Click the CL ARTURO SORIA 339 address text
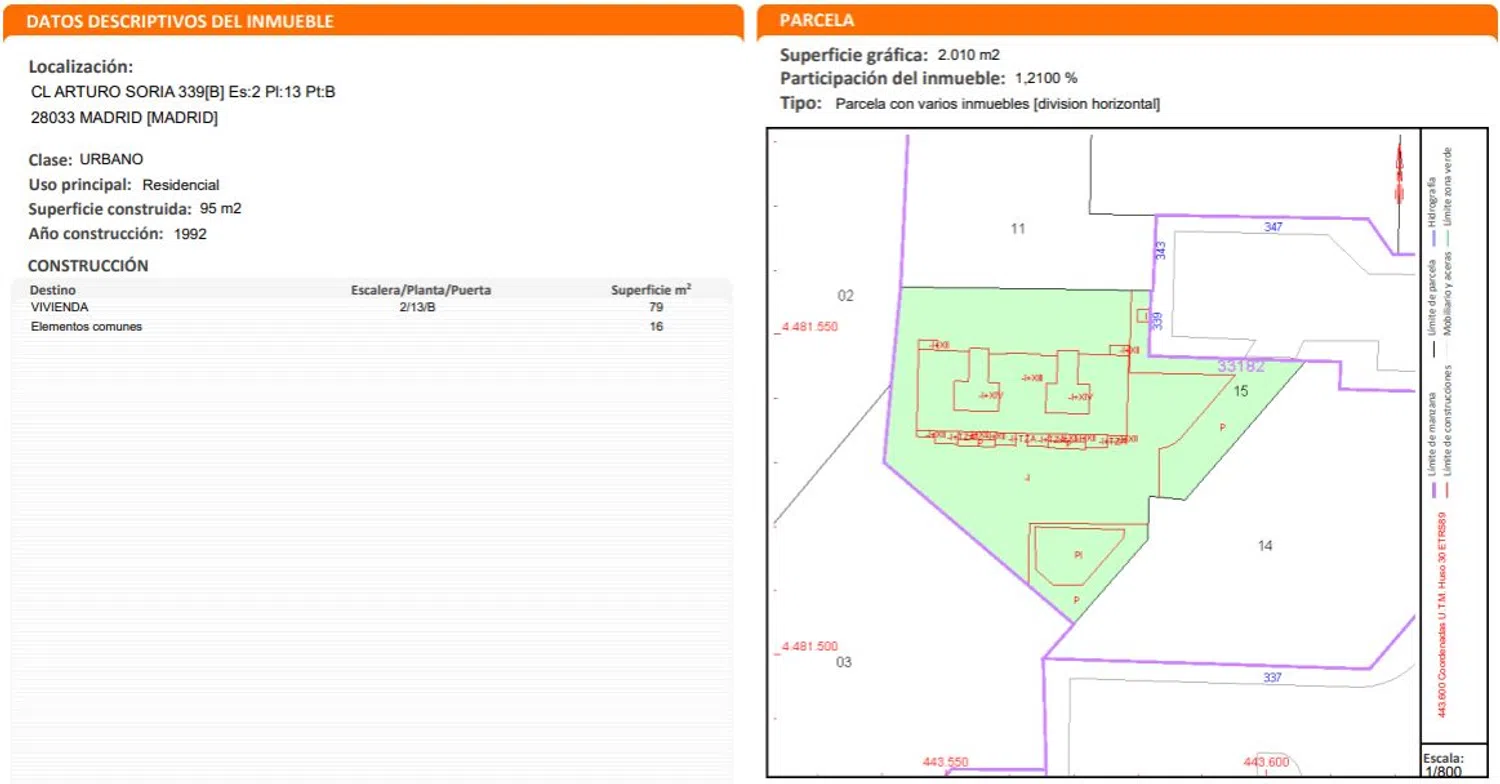The height and width of the screenshot is (784, 1500). click(184, 92)
